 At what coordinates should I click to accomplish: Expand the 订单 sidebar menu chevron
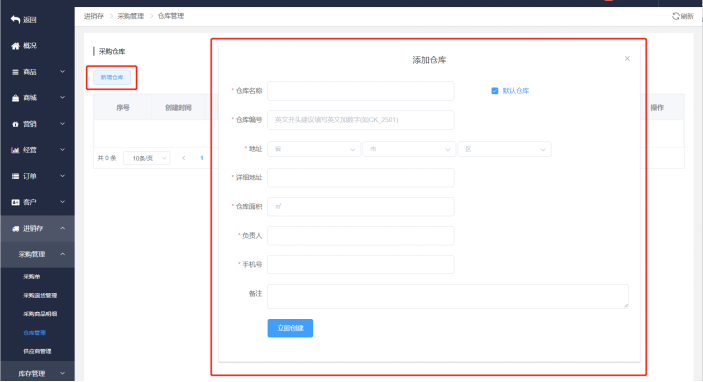[62, 176]
